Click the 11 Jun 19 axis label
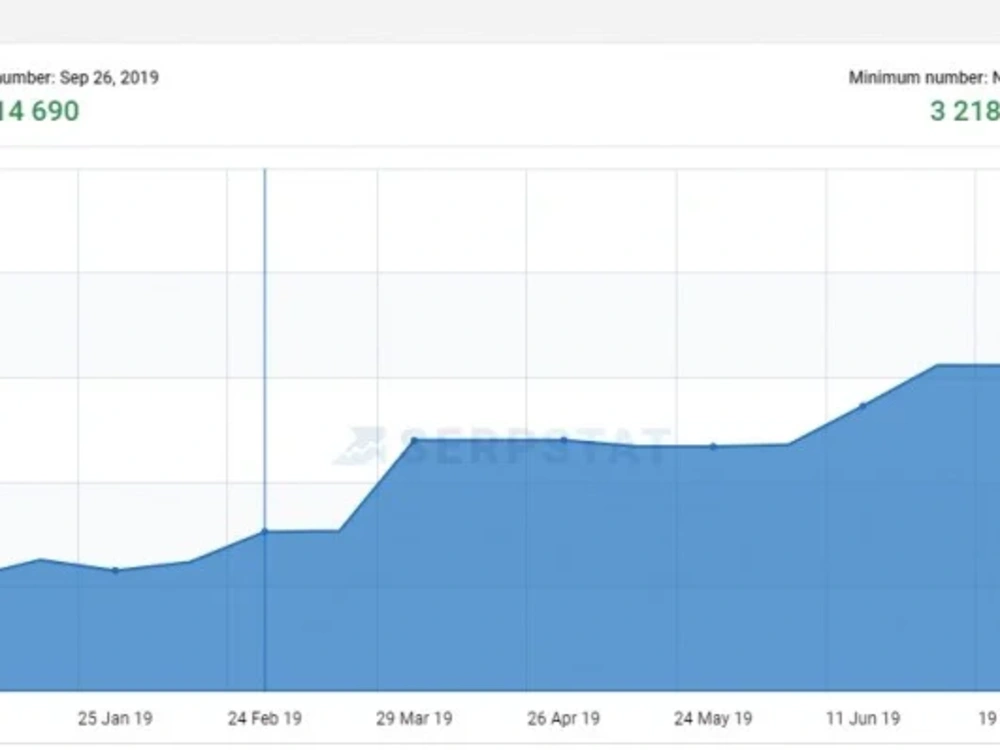 click(863, 719)
